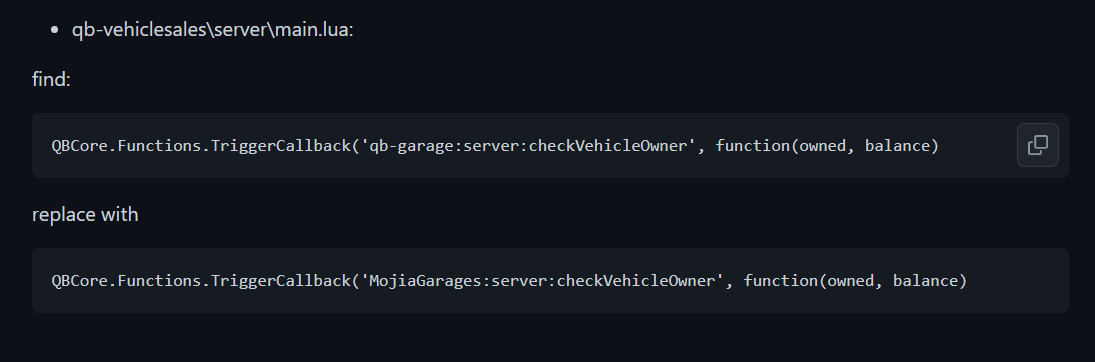
Task: Click QBCore in the replacement code block
Action: tap(80, 281)
